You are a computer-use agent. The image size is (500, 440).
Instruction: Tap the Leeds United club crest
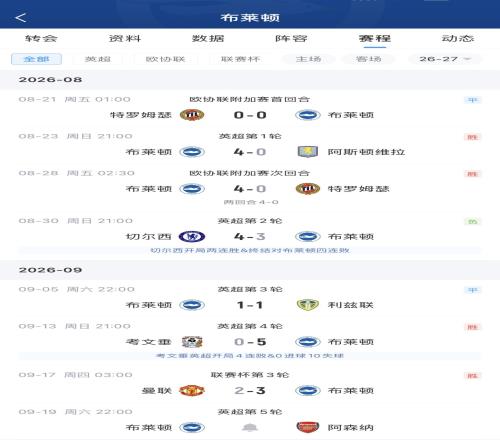coord(307,305)
